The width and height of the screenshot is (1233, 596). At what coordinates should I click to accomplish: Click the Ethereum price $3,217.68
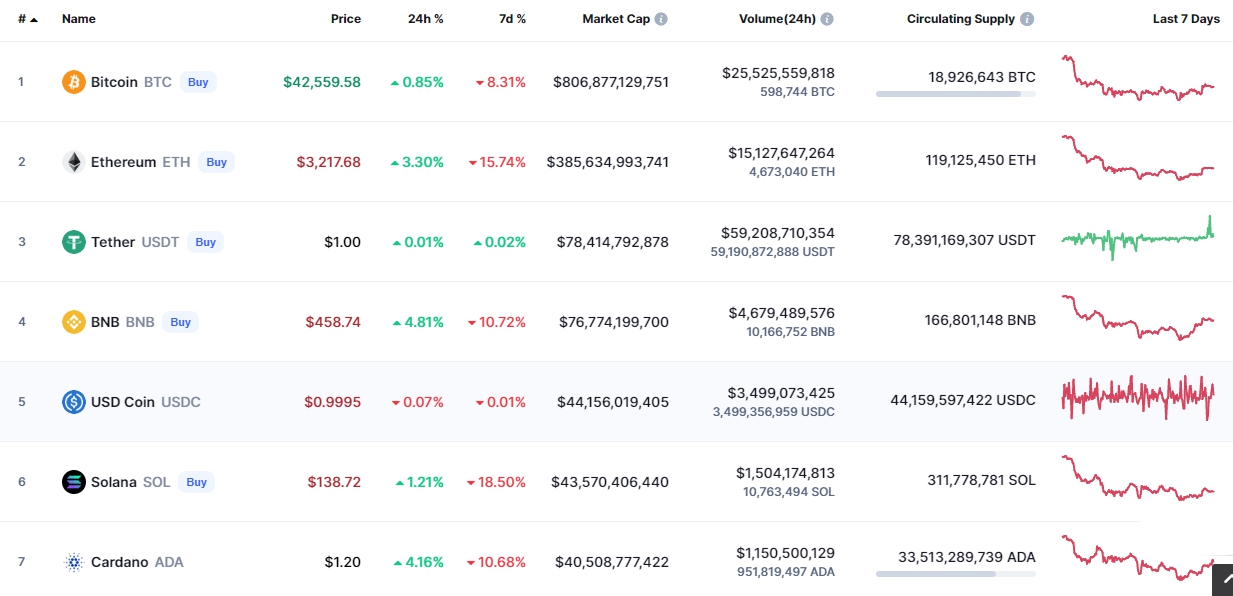coord(329,162)
